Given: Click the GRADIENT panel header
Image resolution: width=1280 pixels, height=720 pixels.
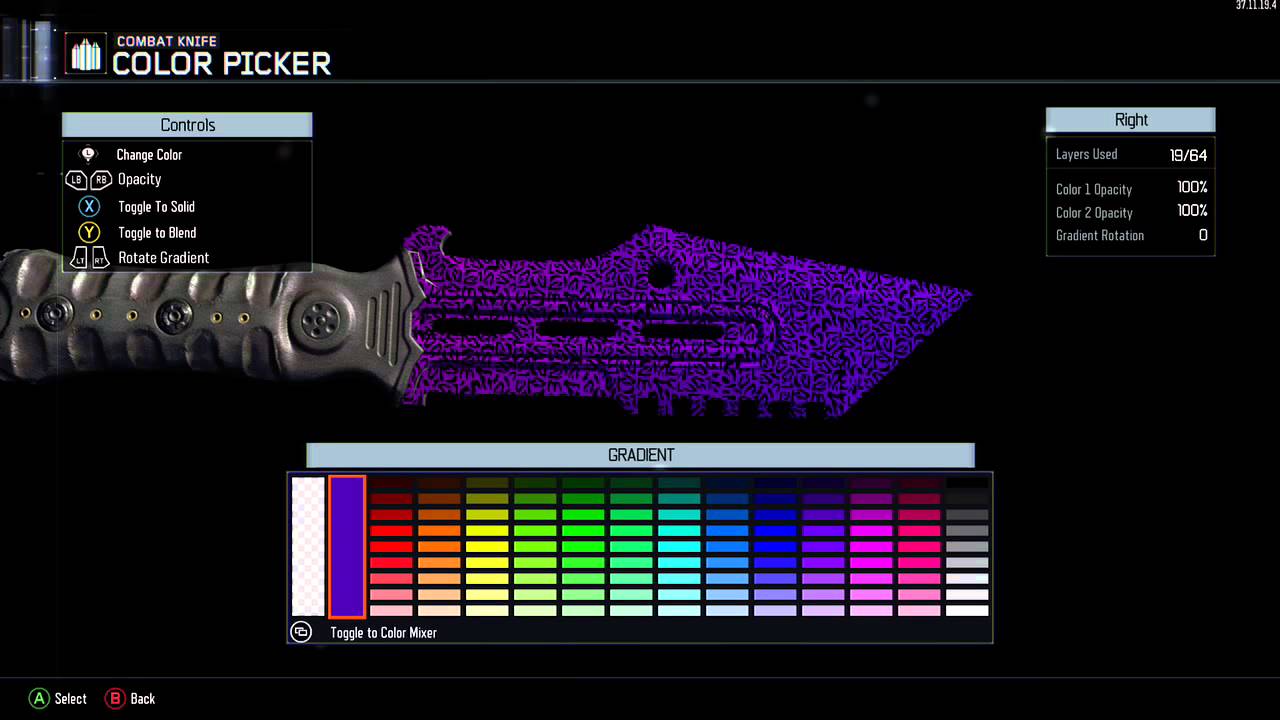Looking at the screenshot, I should pyautogui.click(x=640, y=455).
